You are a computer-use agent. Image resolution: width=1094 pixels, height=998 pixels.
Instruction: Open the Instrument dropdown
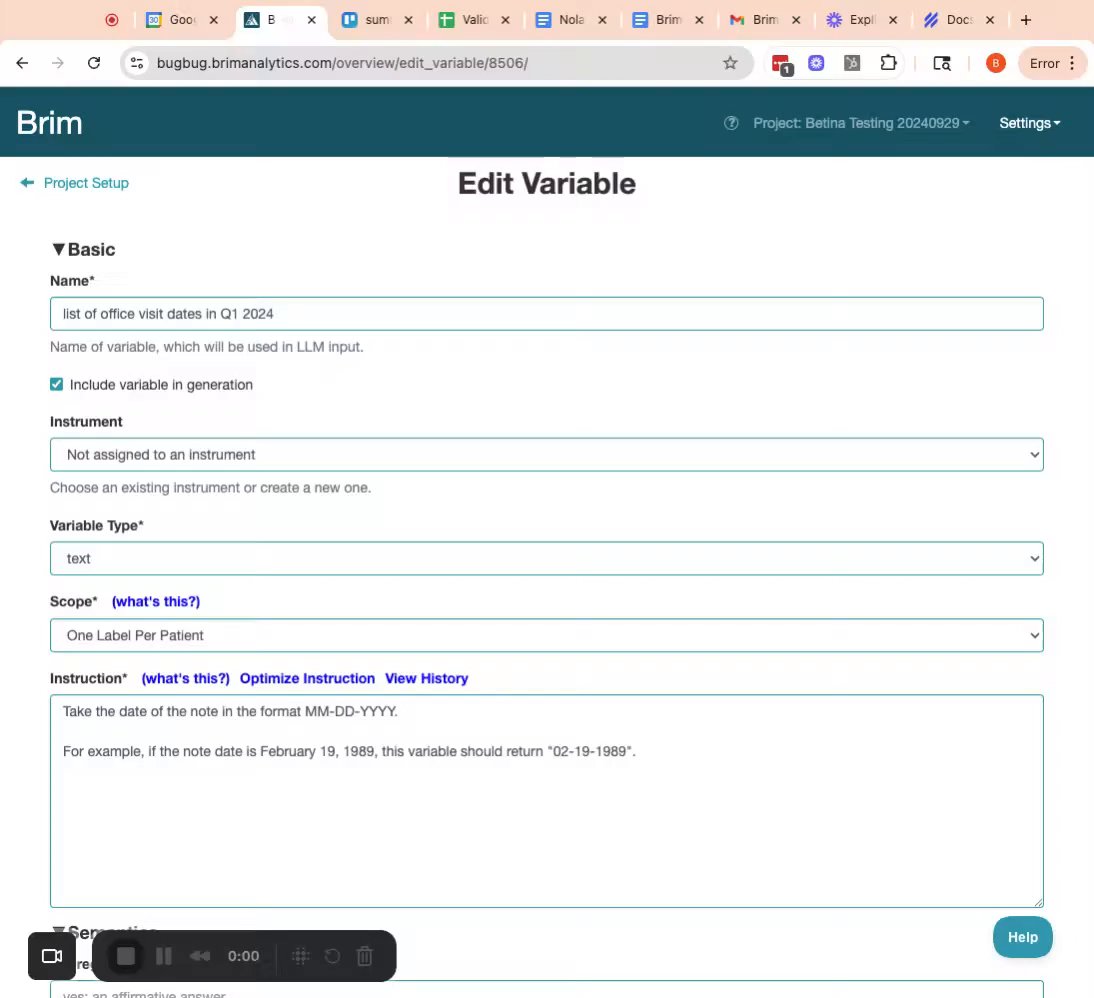546,454
